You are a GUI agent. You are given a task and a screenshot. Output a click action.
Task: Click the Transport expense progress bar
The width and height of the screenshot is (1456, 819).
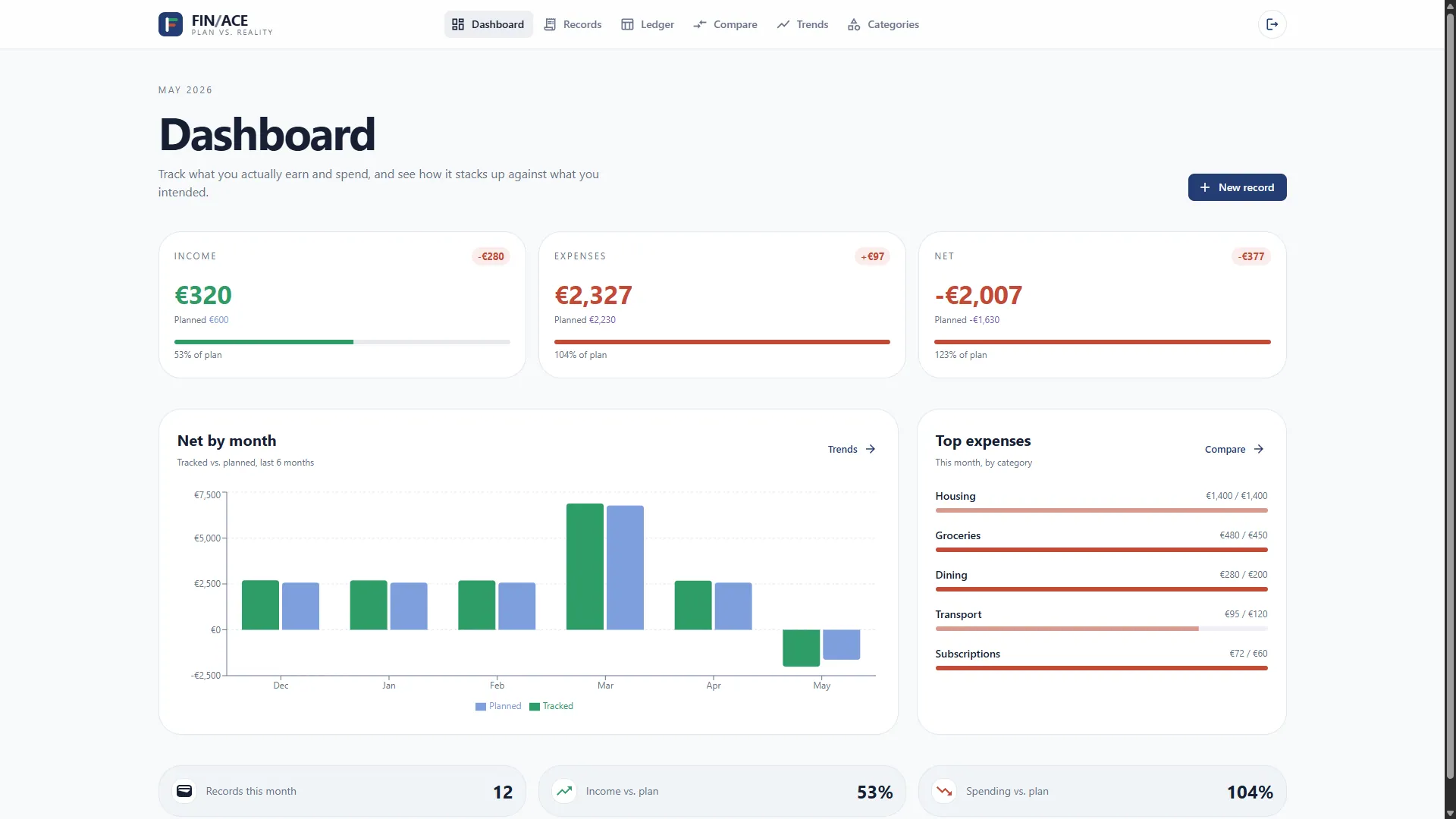[x=1101, y=629]
